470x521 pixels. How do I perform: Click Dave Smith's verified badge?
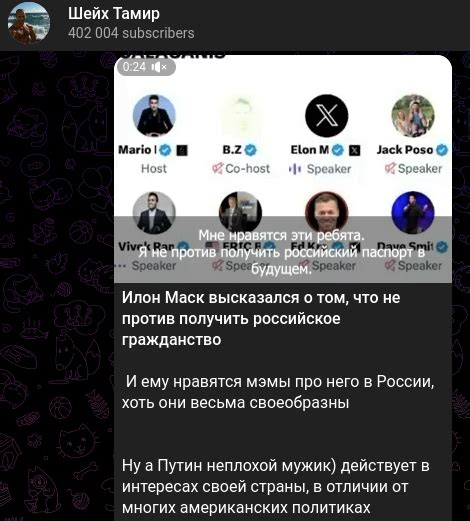[x=442, y=247]
